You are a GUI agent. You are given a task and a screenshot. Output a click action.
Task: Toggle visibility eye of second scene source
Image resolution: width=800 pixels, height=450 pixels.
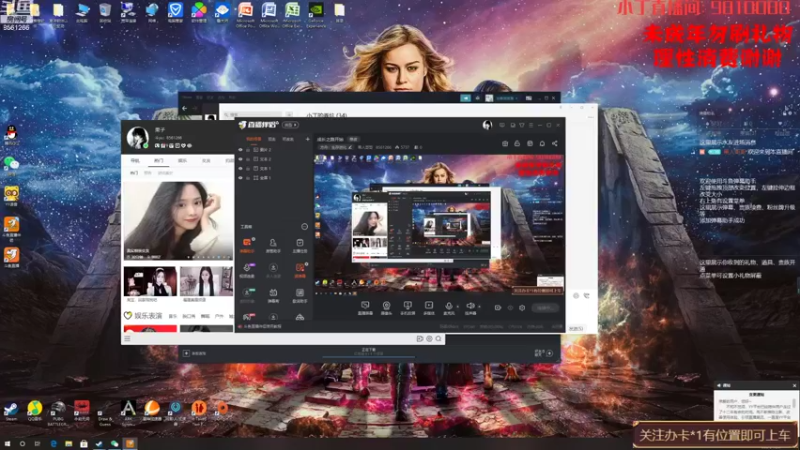click(241, 159)
